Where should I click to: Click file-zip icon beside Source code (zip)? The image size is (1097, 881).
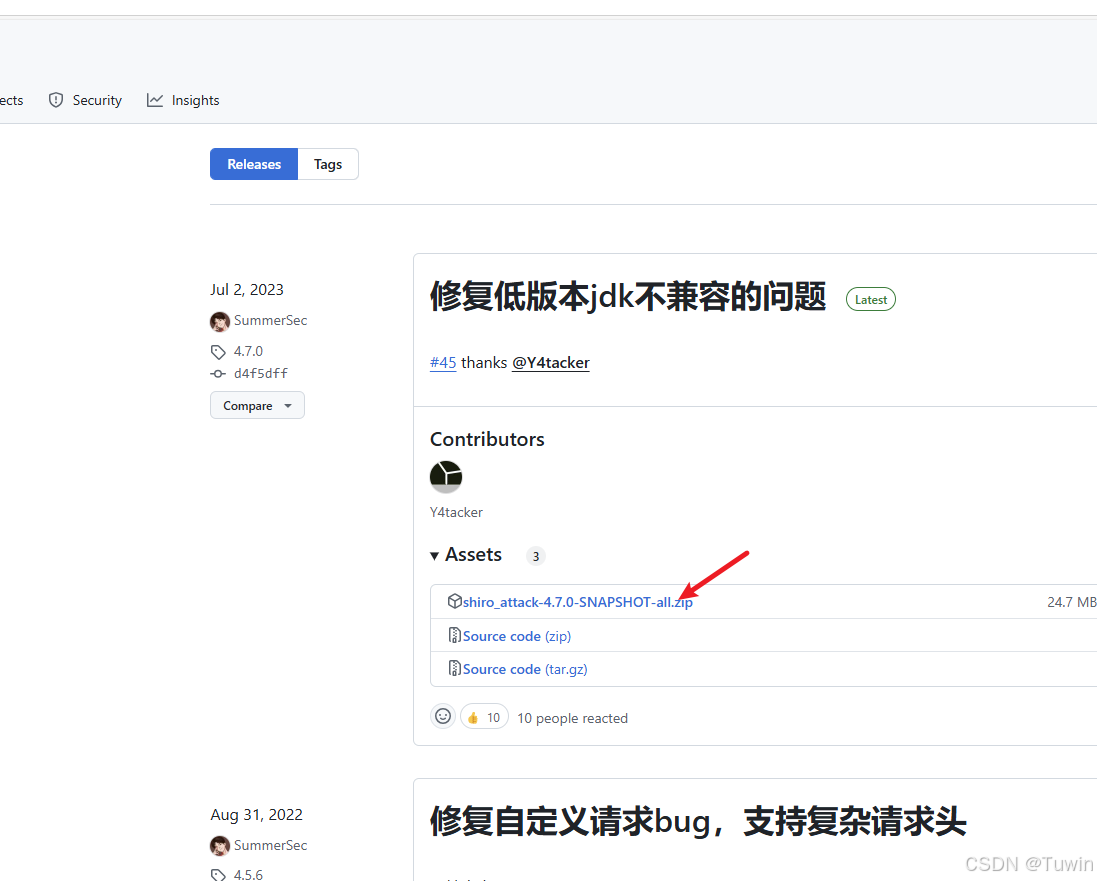pos(454,635)
